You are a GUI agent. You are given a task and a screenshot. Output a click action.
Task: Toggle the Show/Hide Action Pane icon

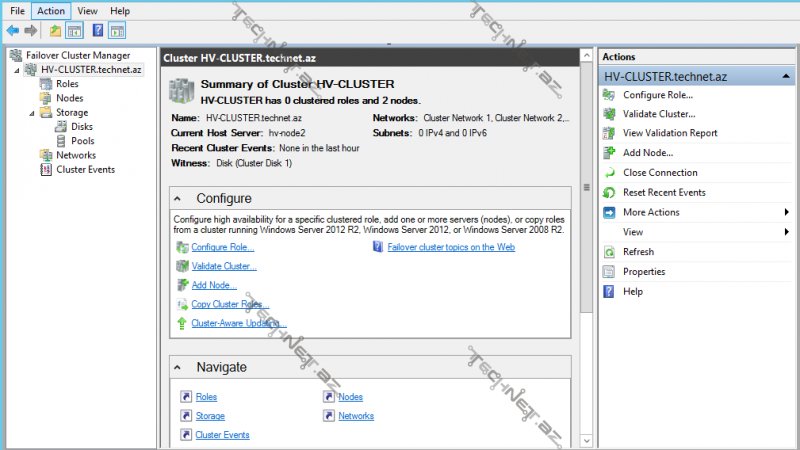coord(117,31)
